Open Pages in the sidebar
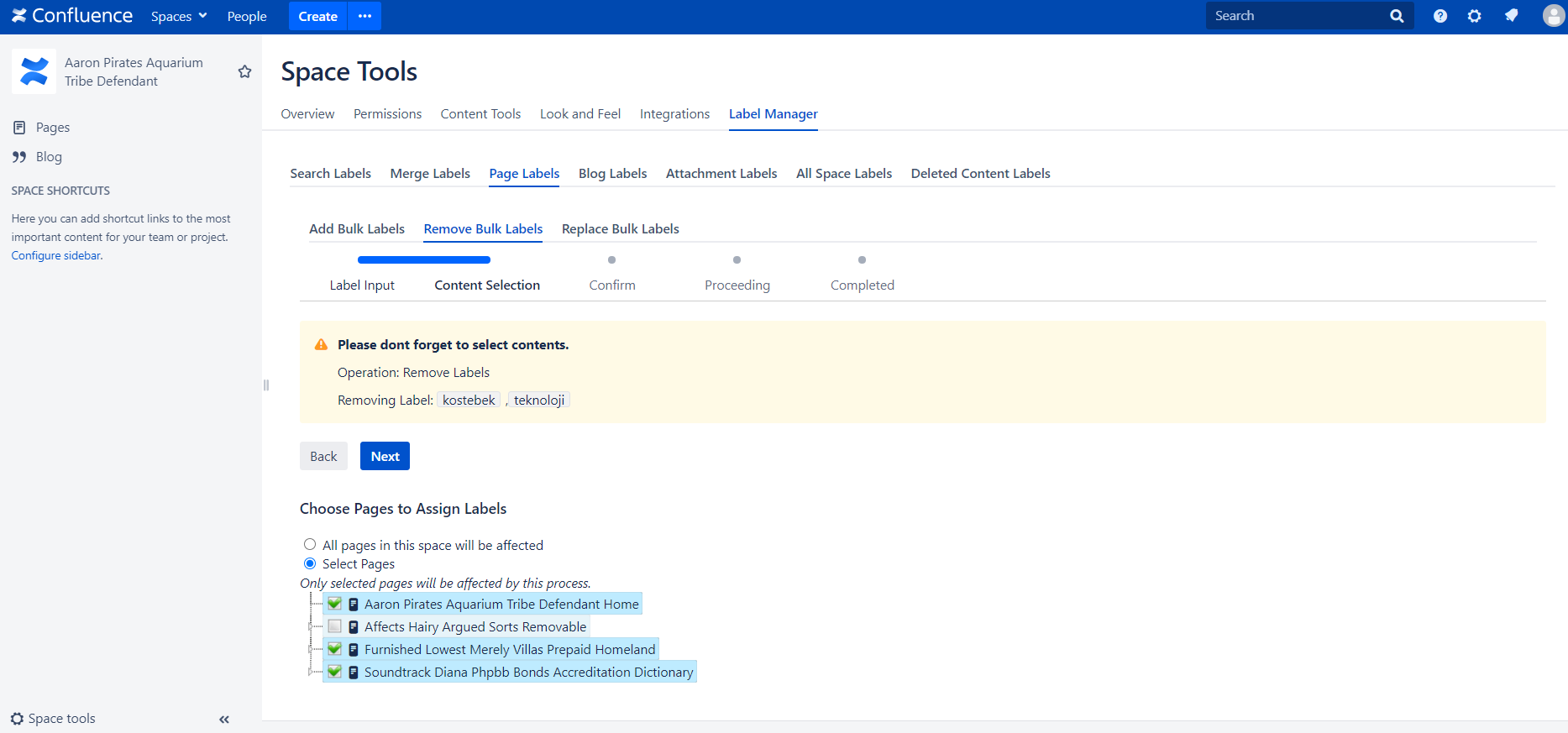1568x733 pixels. 53,128
